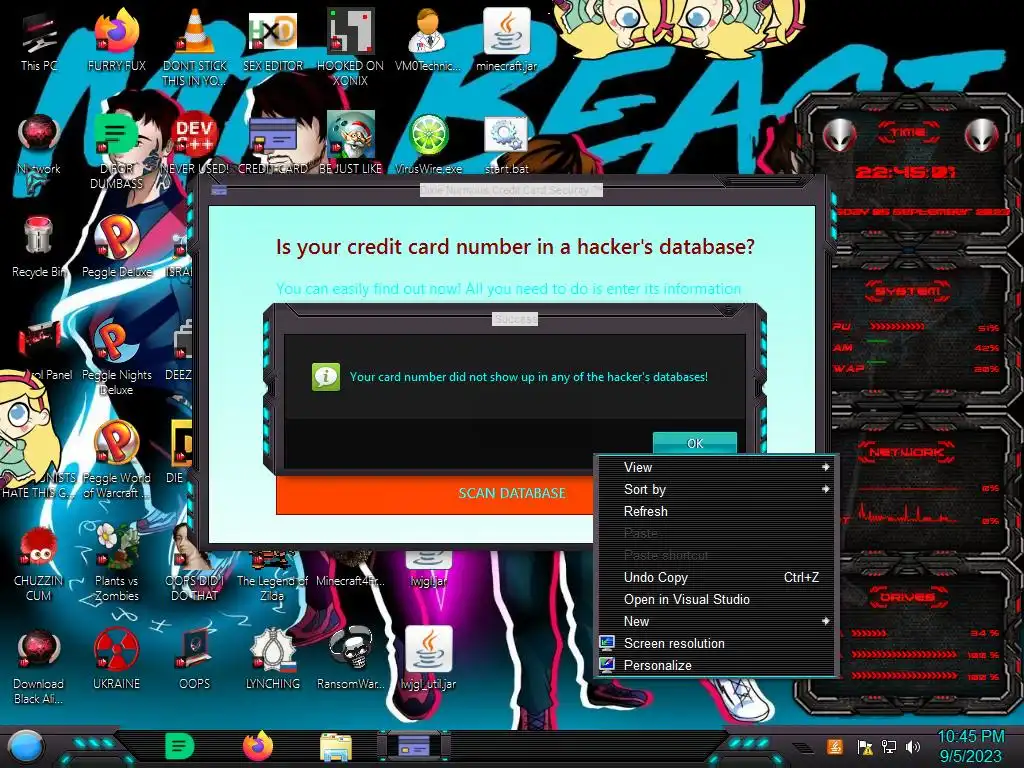
Task: Click the CPU usage bar in SYSTEM widget
Action: pyautogui.click(x=897, y=327)
